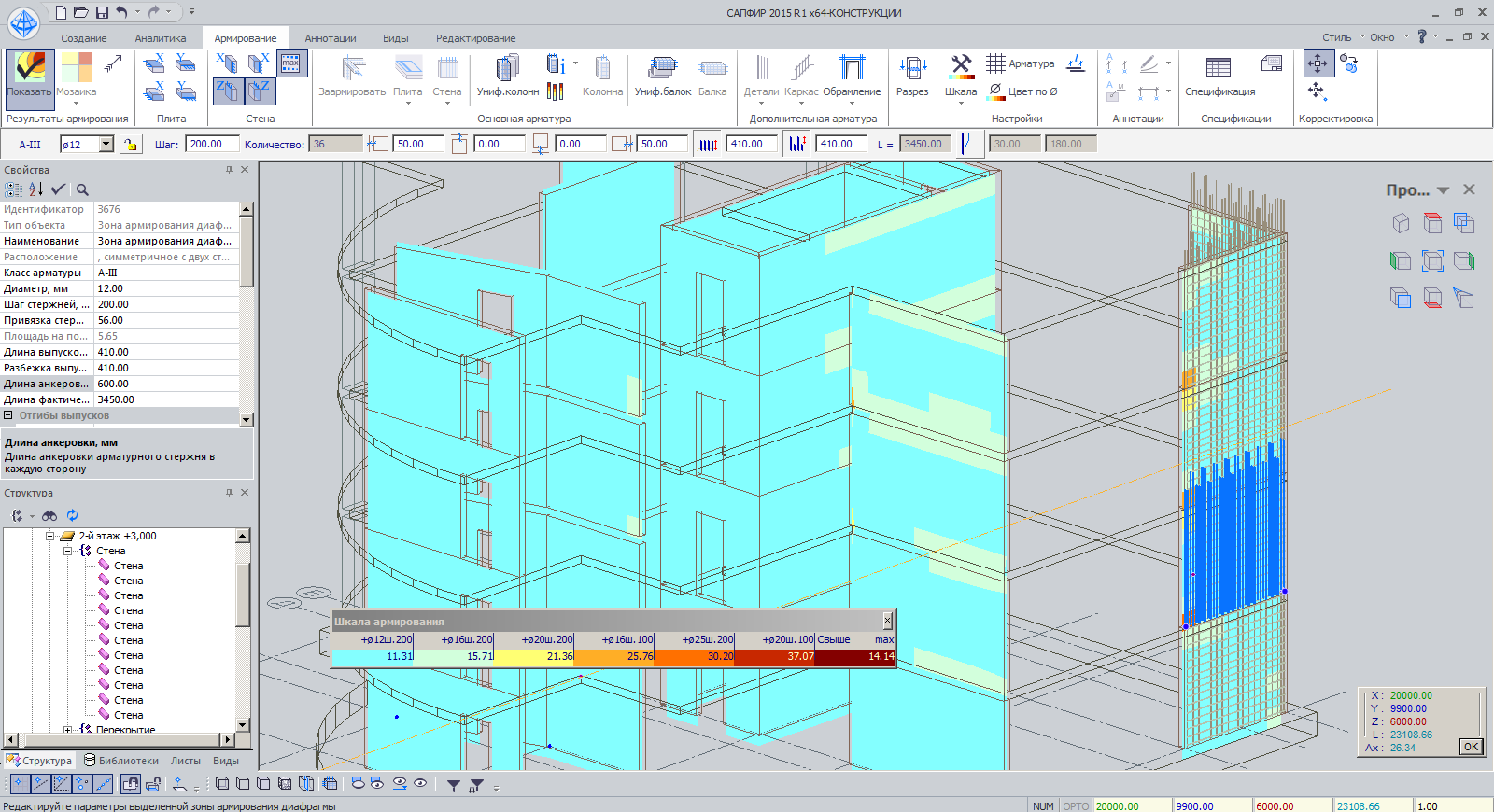Collapse the 2-й этаж +3,000 tree node
1494x812 pixels.
pos(50,536)
